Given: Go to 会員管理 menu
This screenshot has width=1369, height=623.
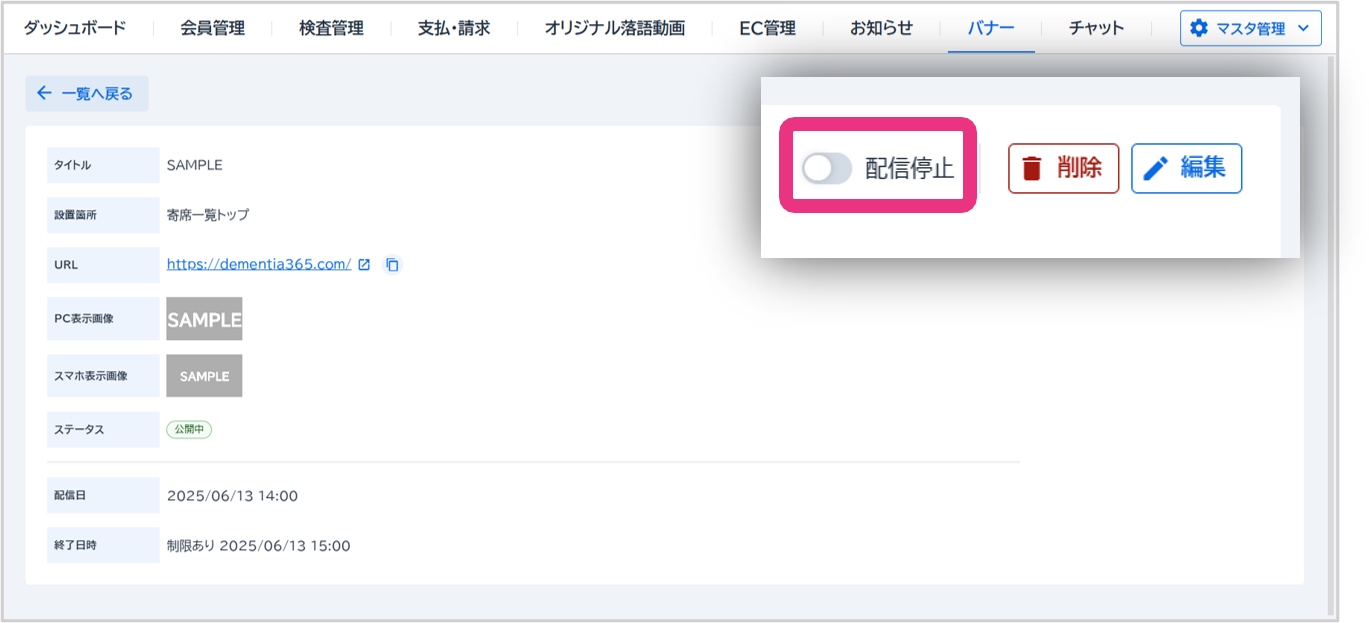Looking at the screenshot, I should pyautogui.click(x=213, y=28).
